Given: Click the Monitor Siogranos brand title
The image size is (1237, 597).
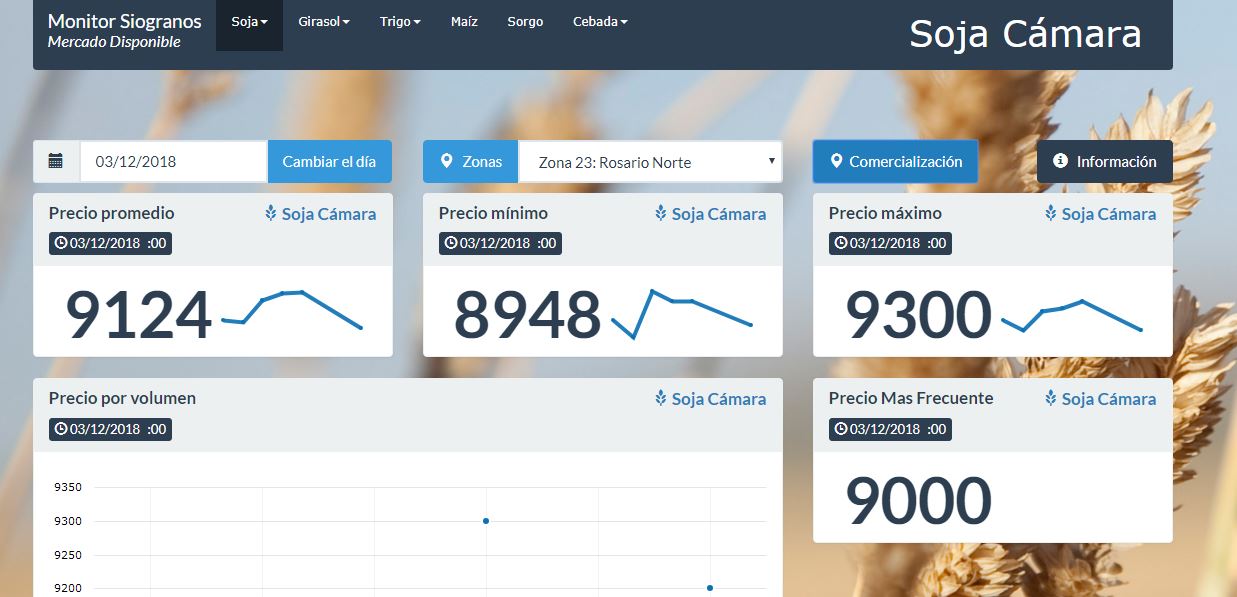Looking at the screenshot, I should point(124,21).
